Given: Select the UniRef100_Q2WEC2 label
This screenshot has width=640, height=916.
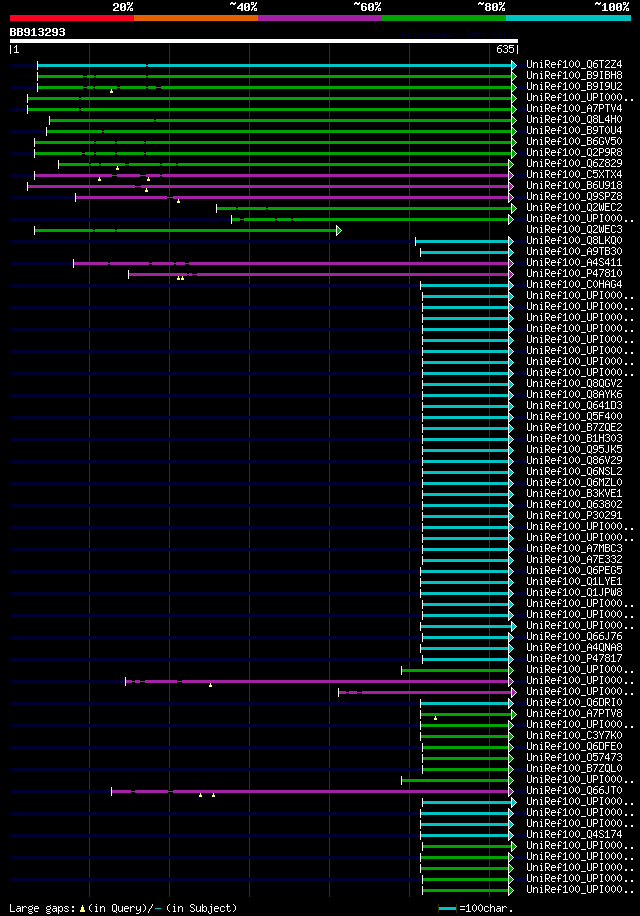Looking at the screenshot, I should click(x=574, y=207).
